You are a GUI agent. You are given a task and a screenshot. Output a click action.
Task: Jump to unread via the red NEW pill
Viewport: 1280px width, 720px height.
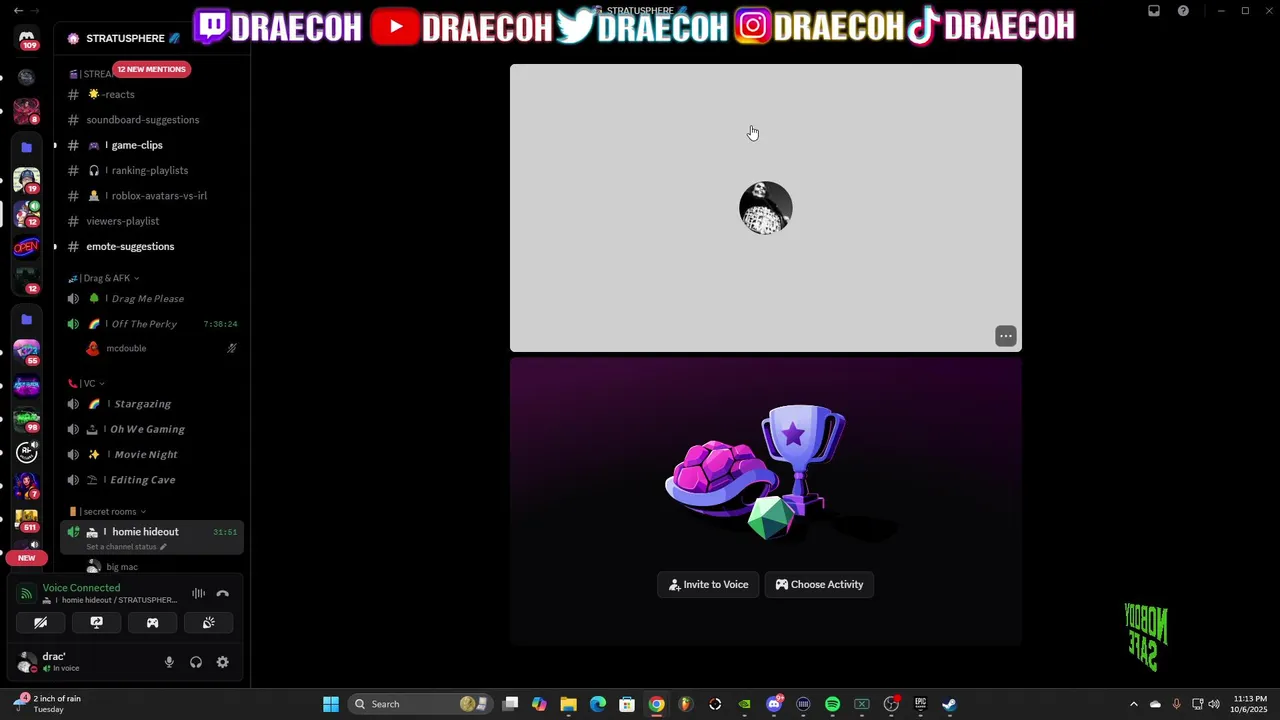27,558
